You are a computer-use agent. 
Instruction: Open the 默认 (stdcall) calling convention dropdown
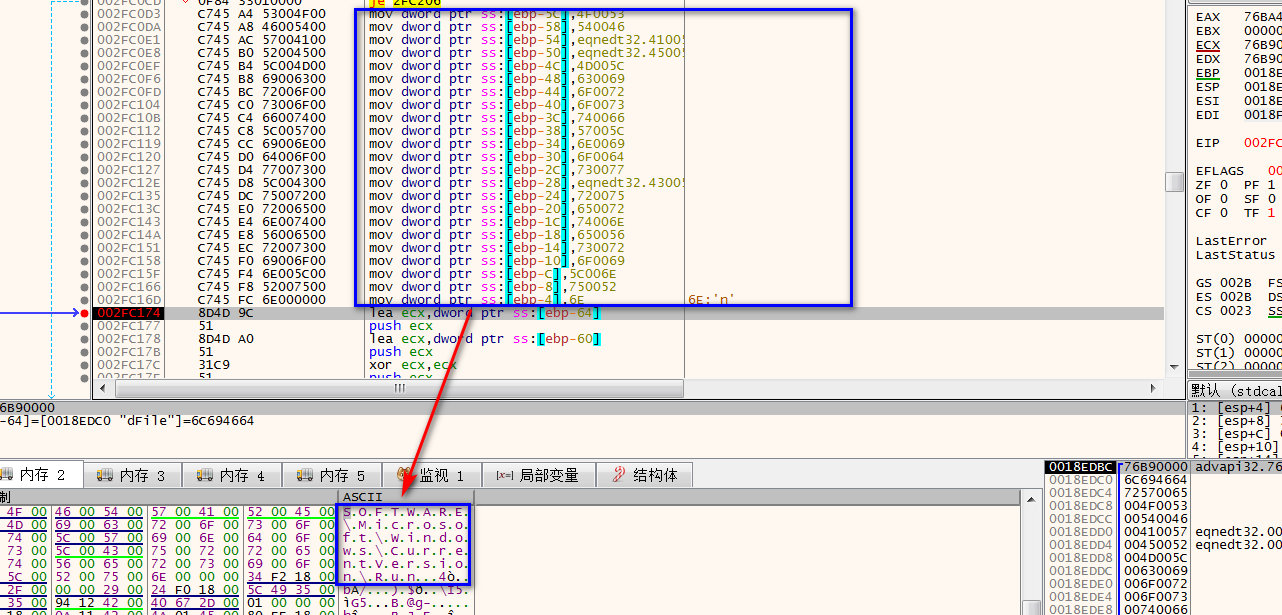tap(1234, 390)
